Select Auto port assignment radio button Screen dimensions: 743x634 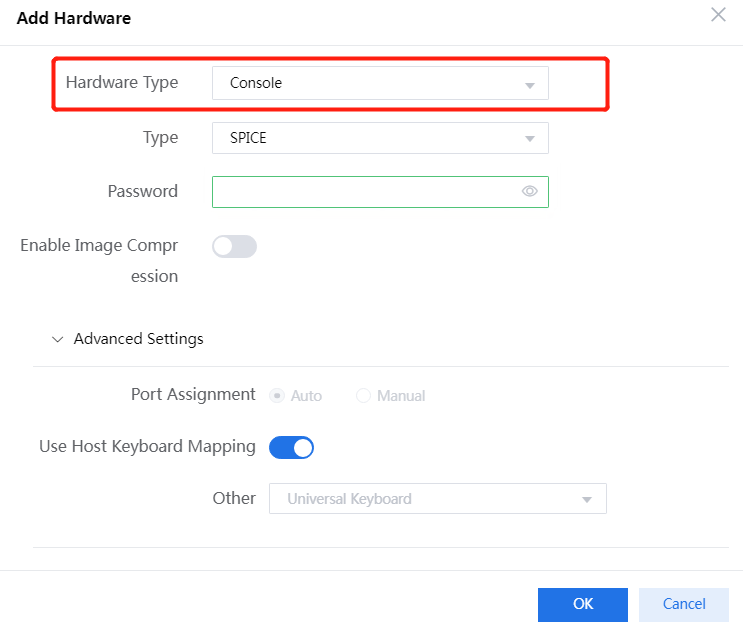pos(277,396)
